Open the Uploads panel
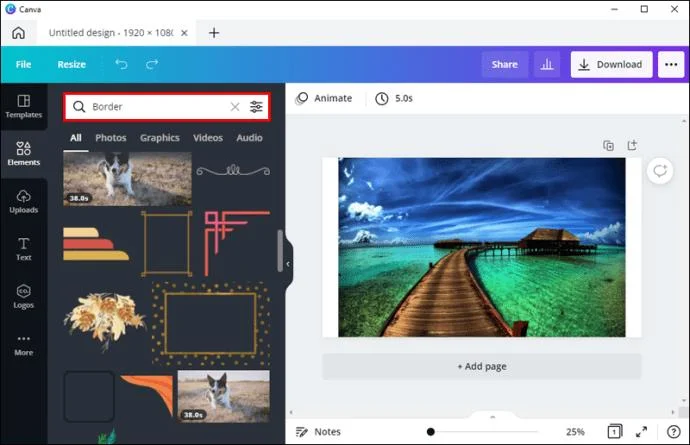This screenshot has width=690, height=445. 23,200
